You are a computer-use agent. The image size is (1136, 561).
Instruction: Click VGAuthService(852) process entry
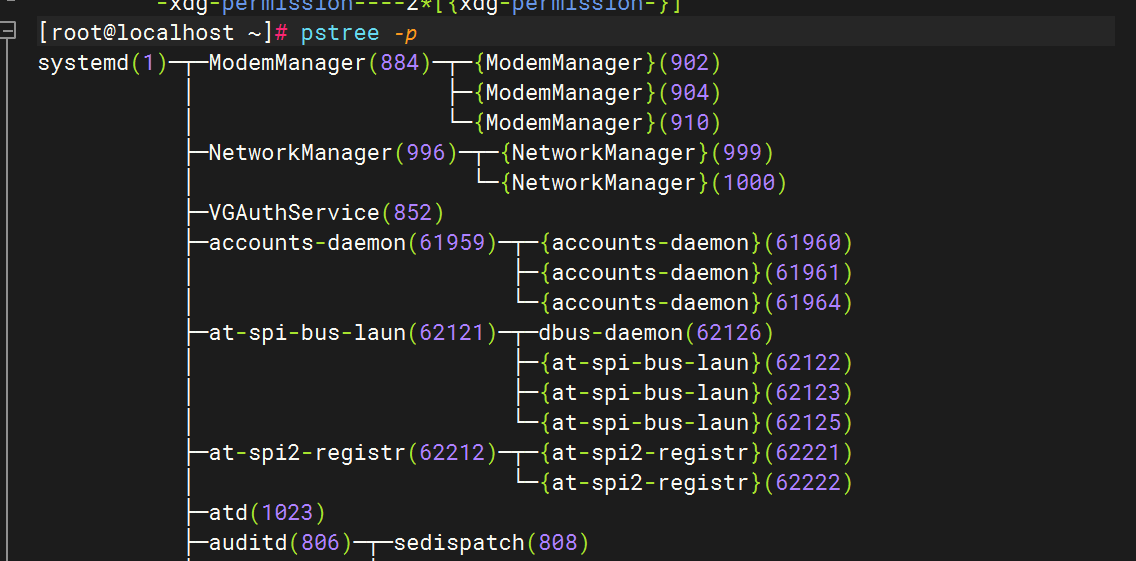327,213
